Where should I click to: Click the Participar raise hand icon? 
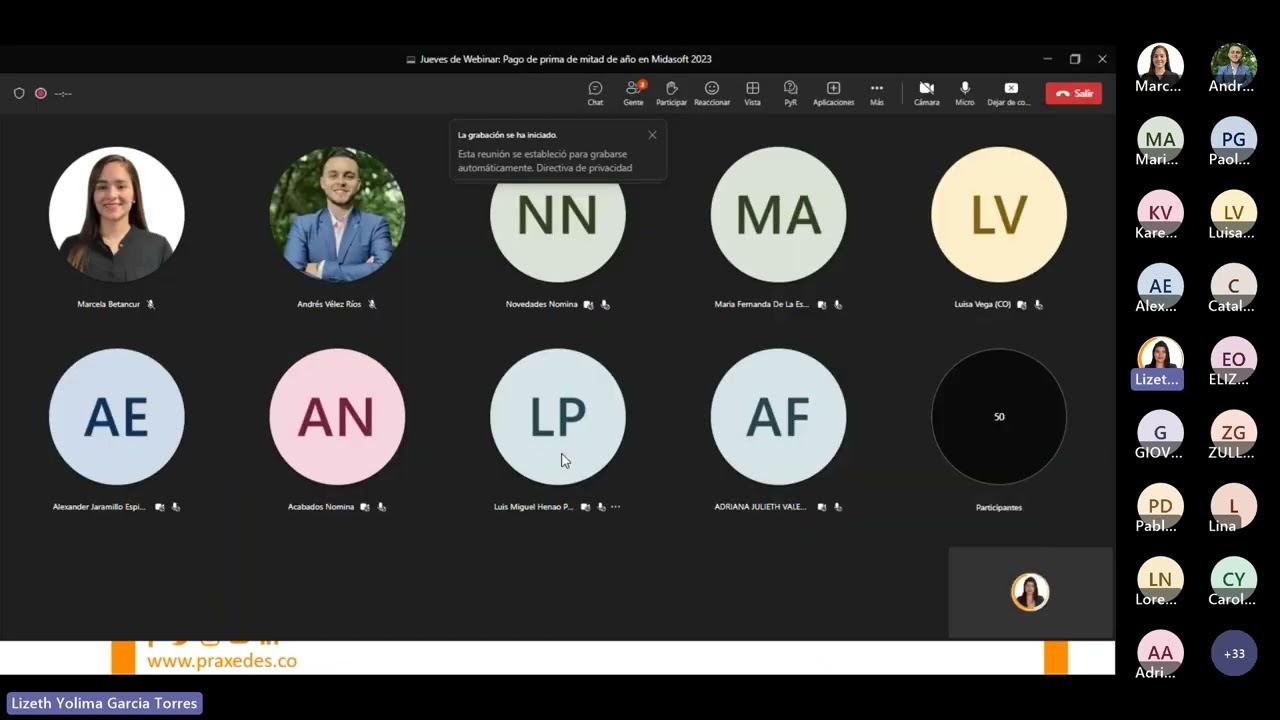point(671,93)
